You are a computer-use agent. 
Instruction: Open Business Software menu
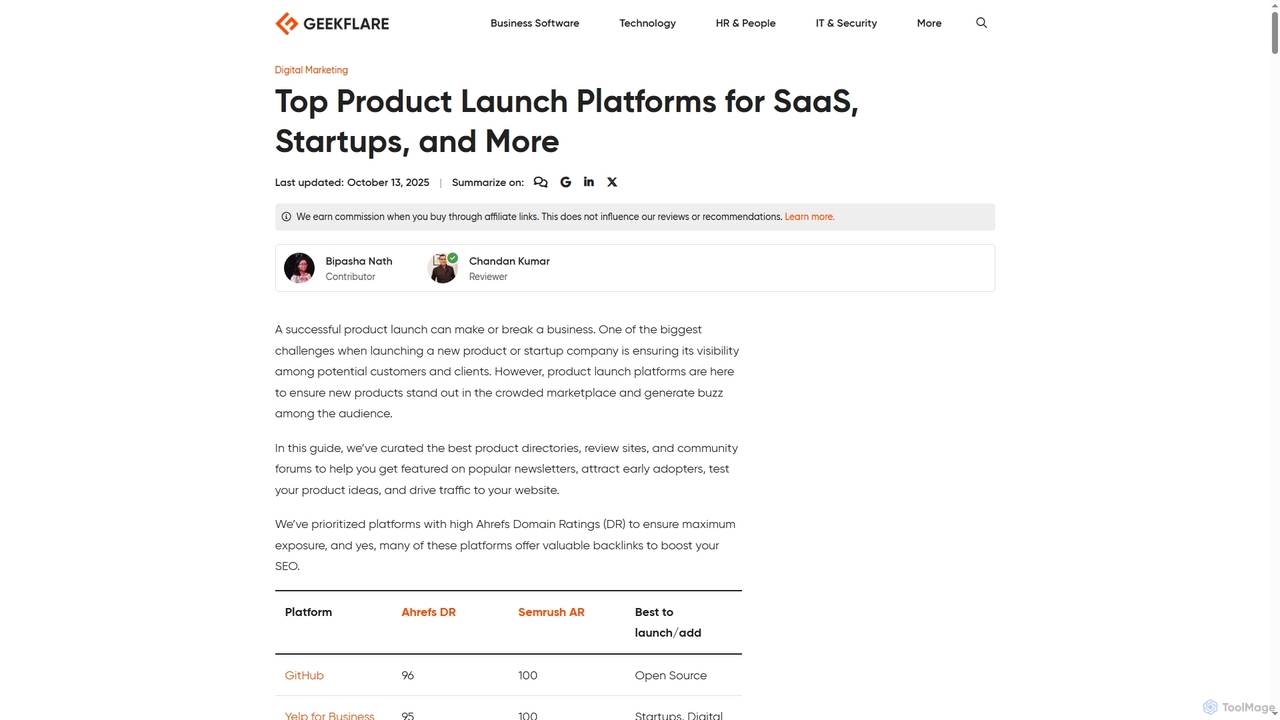535,23
